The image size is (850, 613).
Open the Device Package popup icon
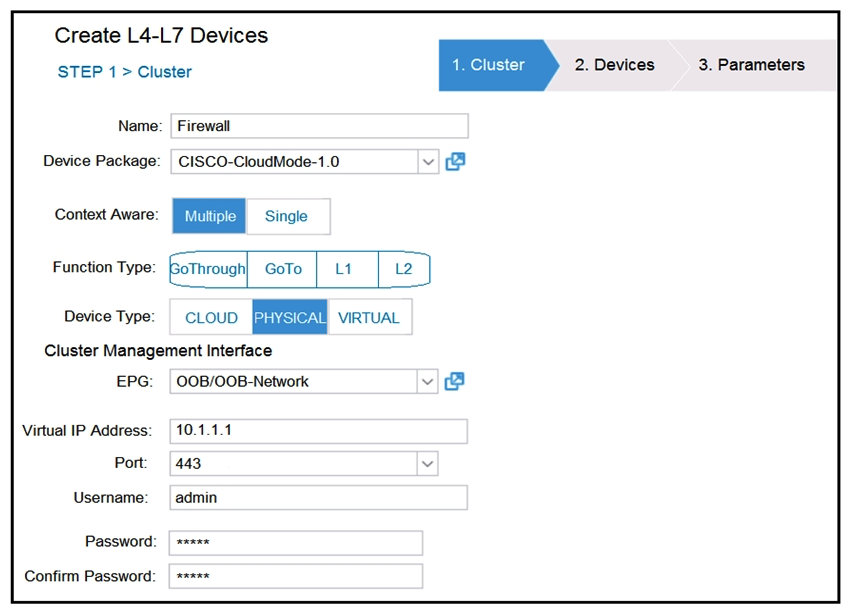tap(455, 162)
